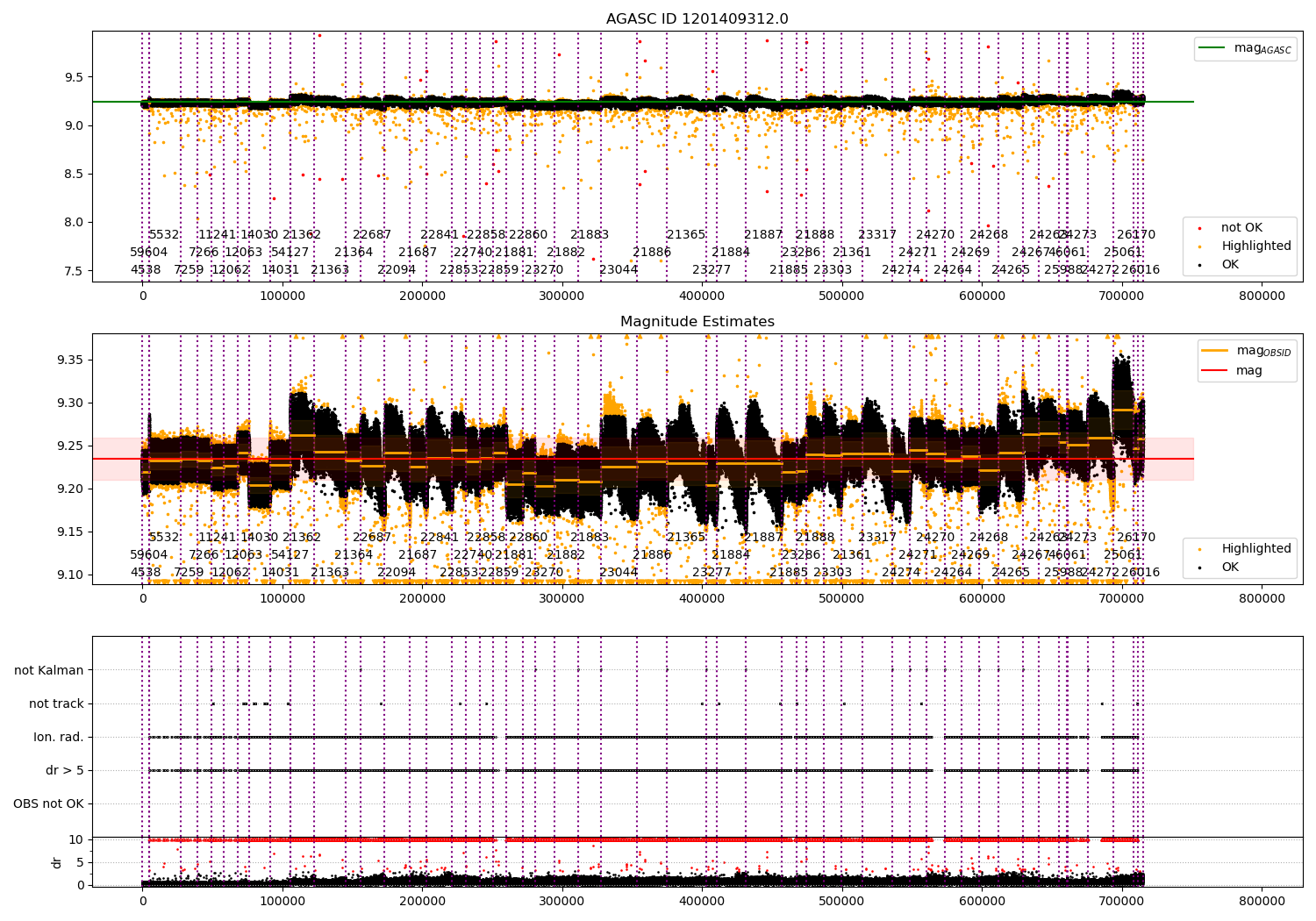Click the "9.5" y-axis tick in top plot
Image resolution: width=1316 pixels, height=921 pixels.
click(74, 77)
